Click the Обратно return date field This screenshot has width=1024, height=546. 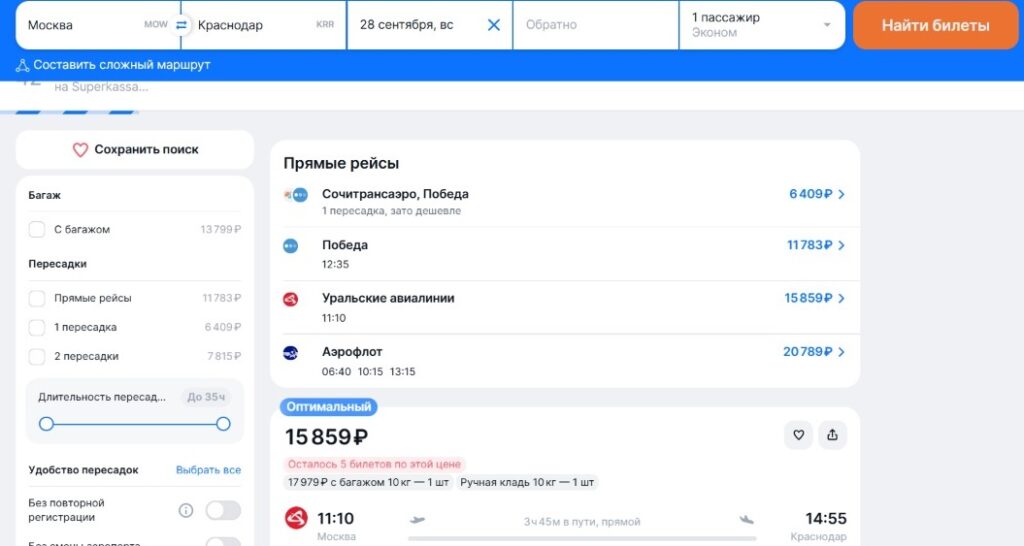pyautogui.click(x=596, y=25)
